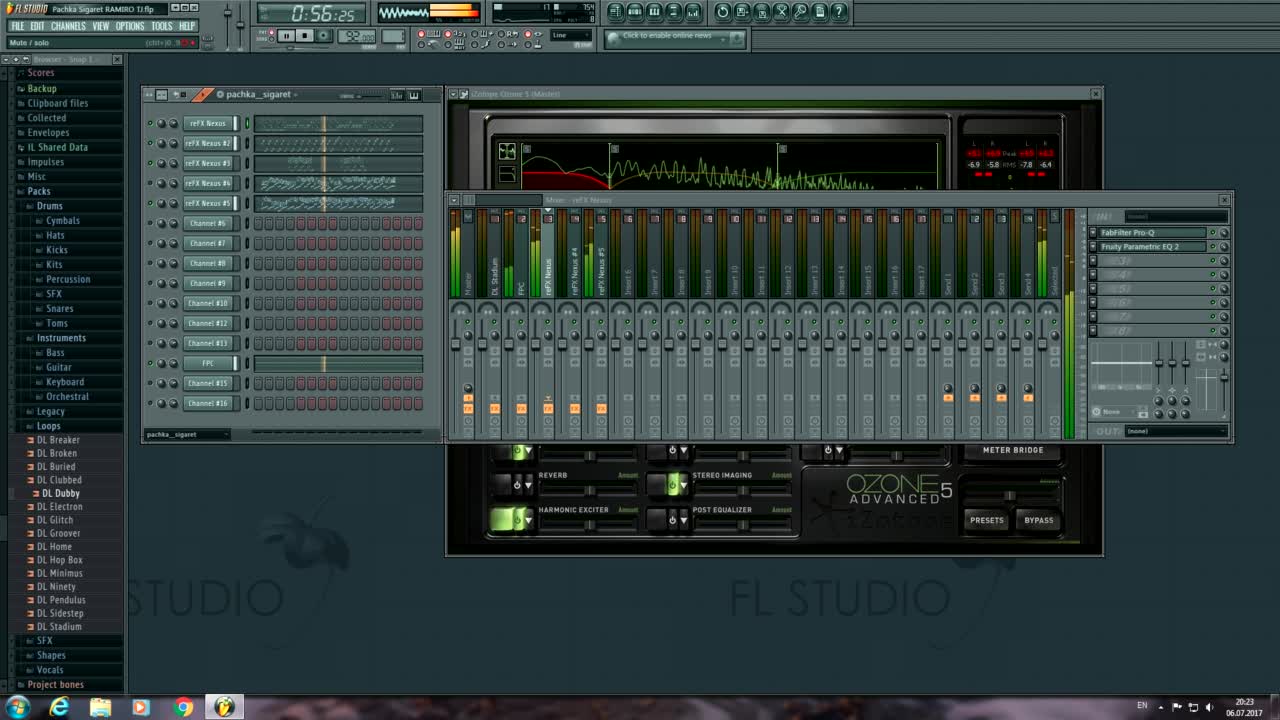Screen dimensions: 1280x720
Task: Open the HELP menu
Action: click(187, 26)
